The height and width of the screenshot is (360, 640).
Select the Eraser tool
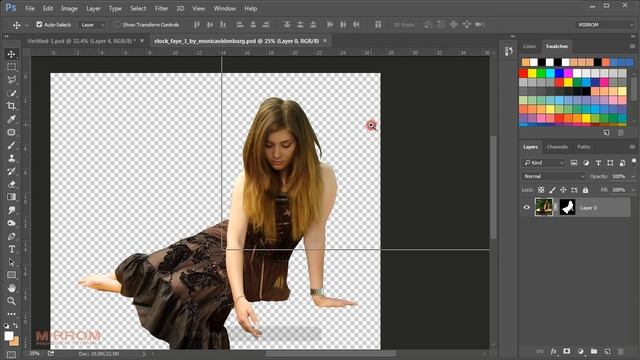(x=11, y=184)
